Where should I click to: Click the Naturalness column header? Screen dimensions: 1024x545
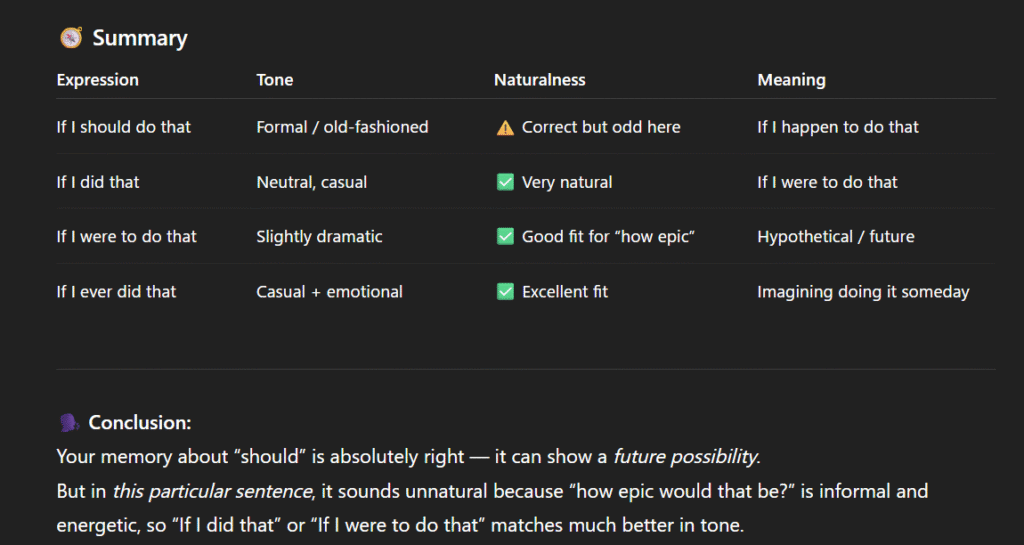click(540, 80)
